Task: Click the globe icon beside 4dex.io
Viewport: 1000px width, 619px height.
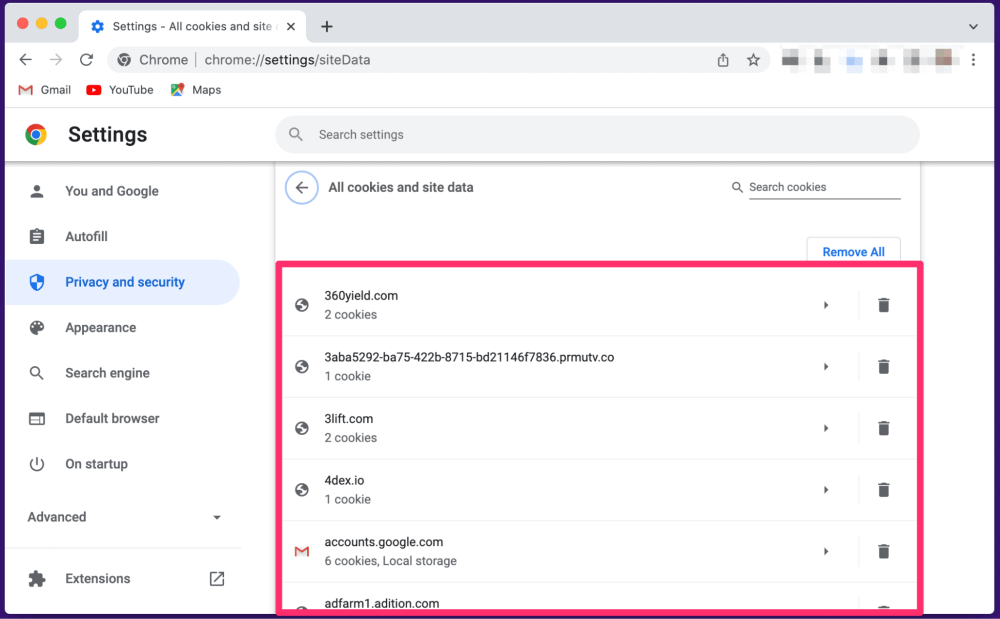Action: point(302,490)
